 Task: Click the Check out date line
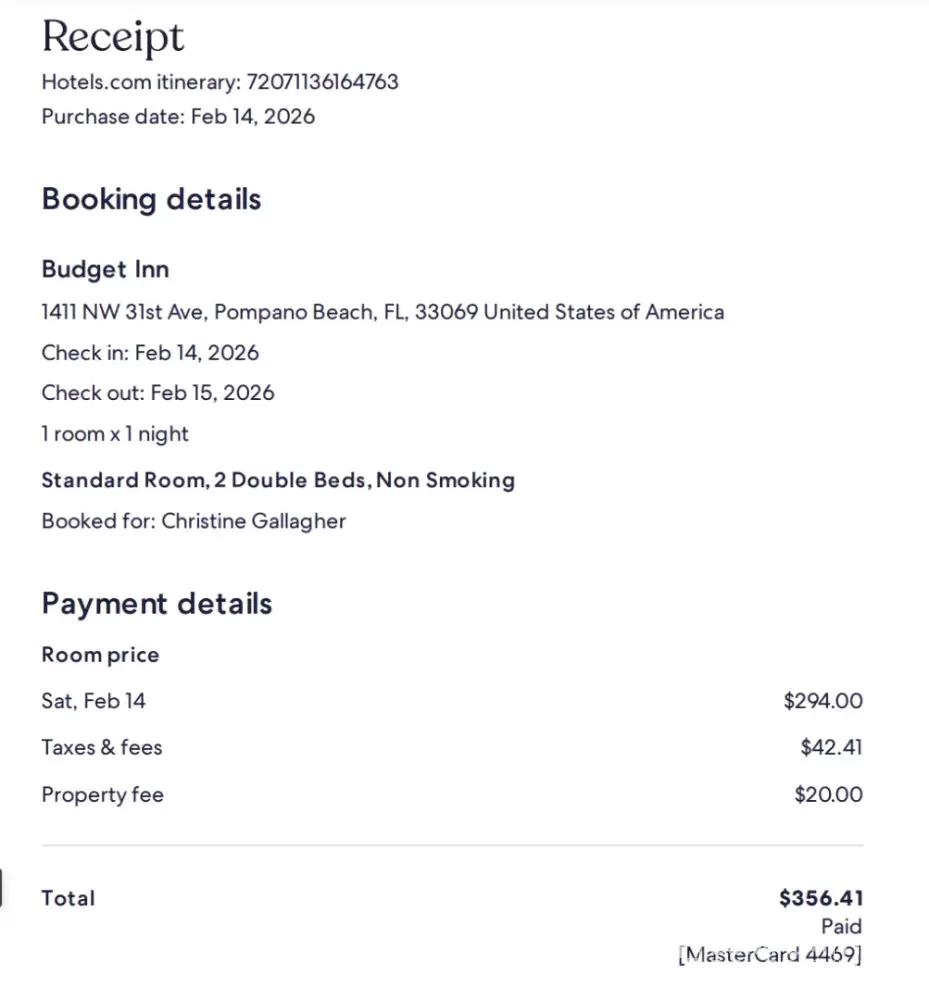pos(158,393)
